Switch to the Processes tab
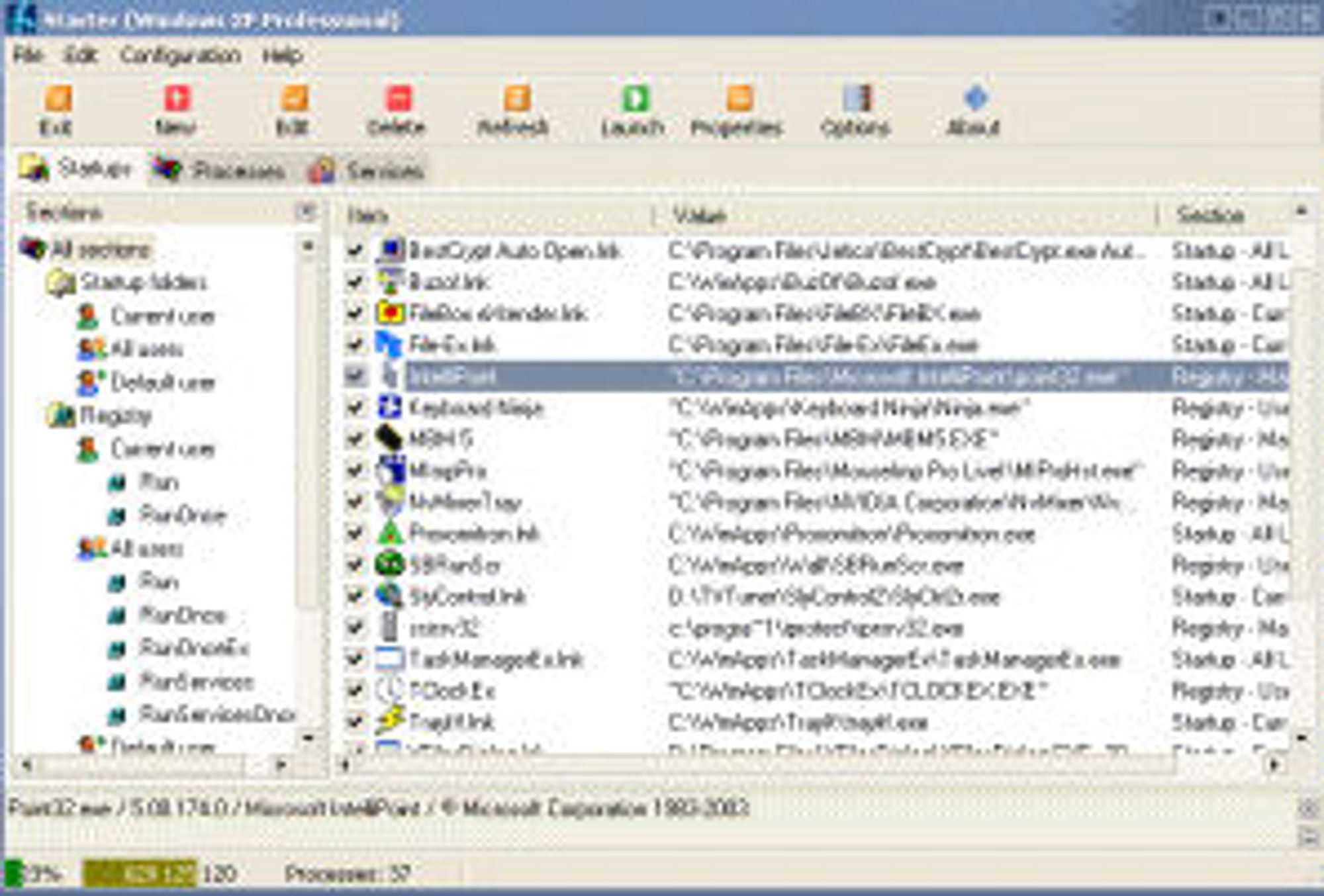The image size is (1324, 896). point(220,171)
